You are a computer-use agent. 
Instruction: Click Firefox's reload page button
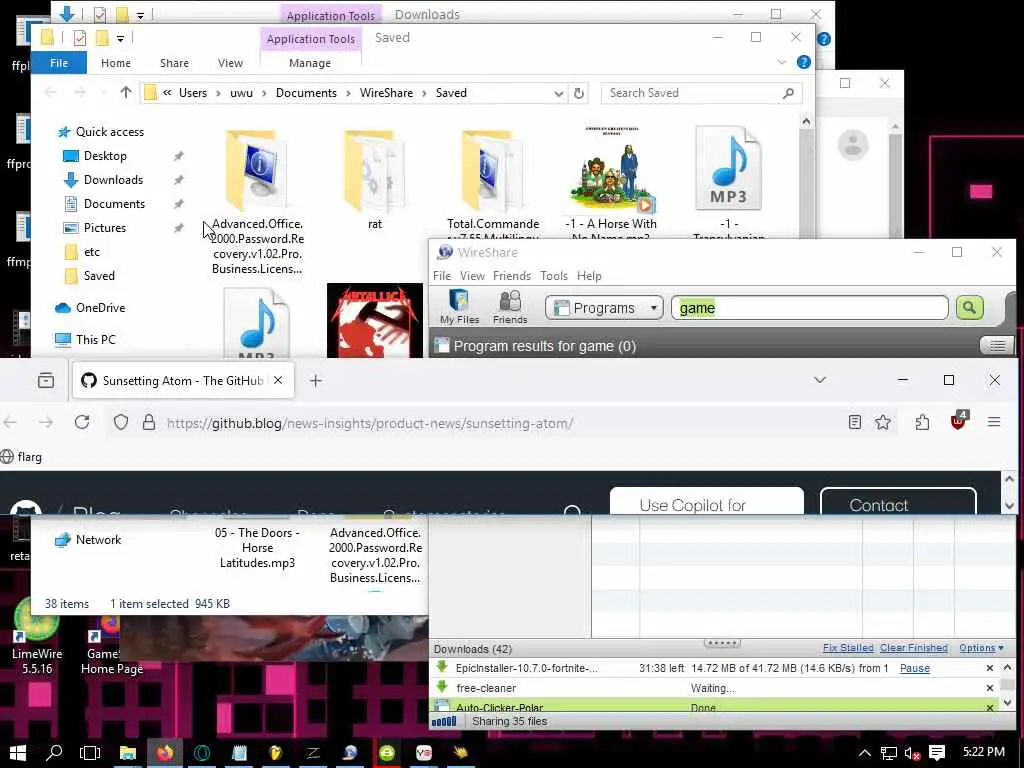[82, 423]
